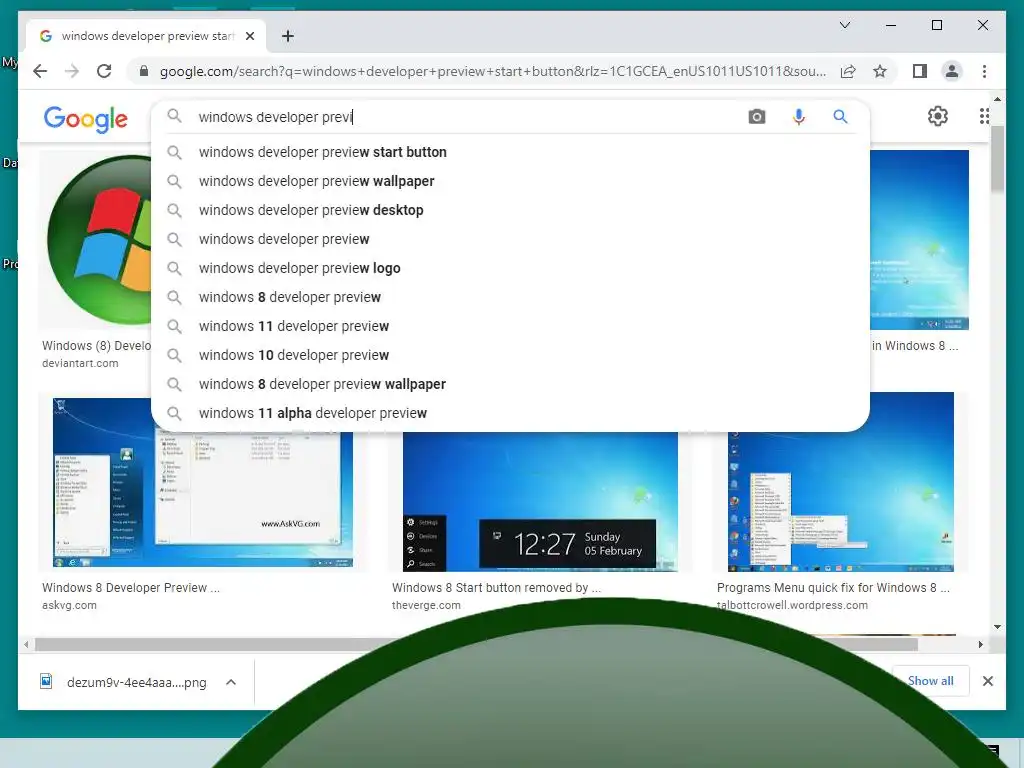Click the vertical scrollbar up arrow

(x=997, y=99)
